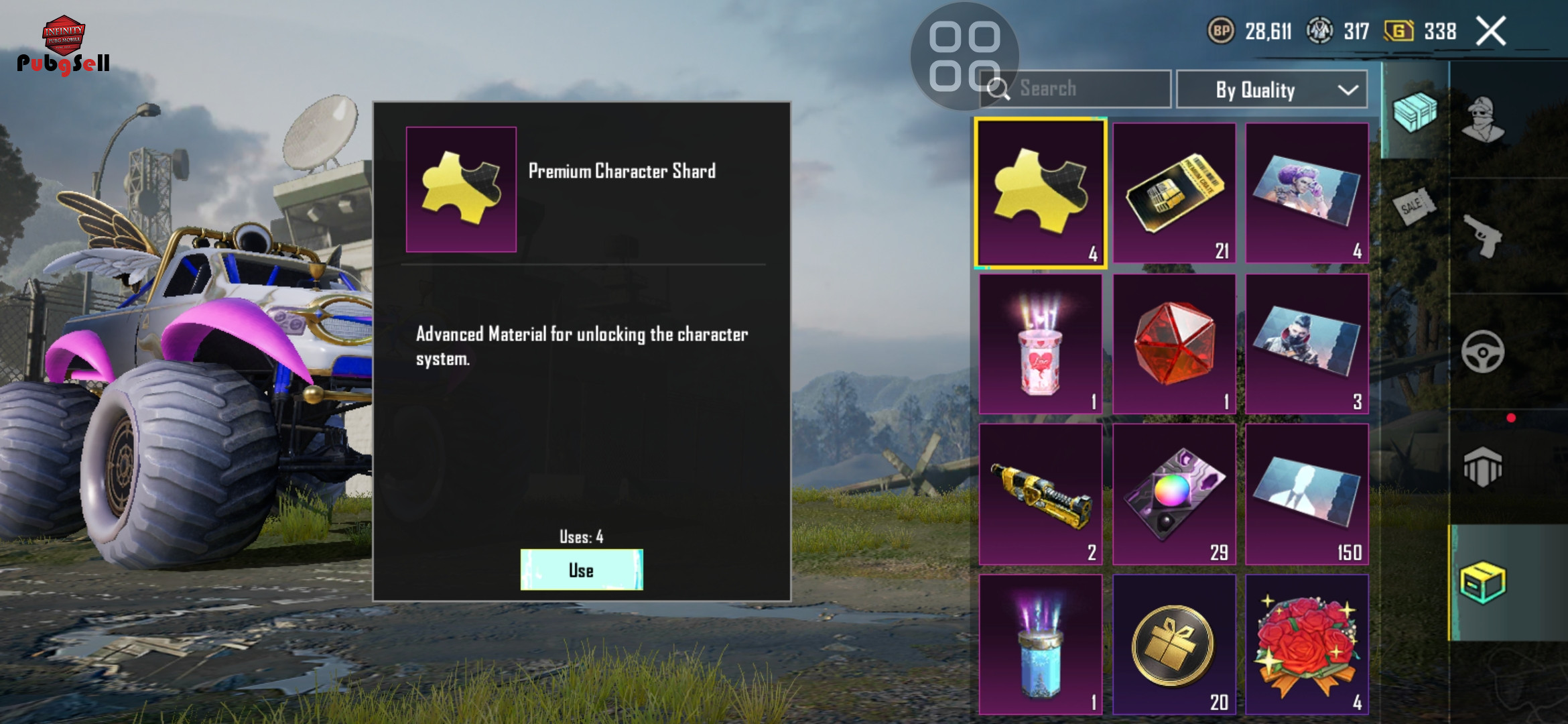The width and height of the screenshot is (1568, 724).
Task: Select the golden weapon skin item
Action: point(1041,494)
